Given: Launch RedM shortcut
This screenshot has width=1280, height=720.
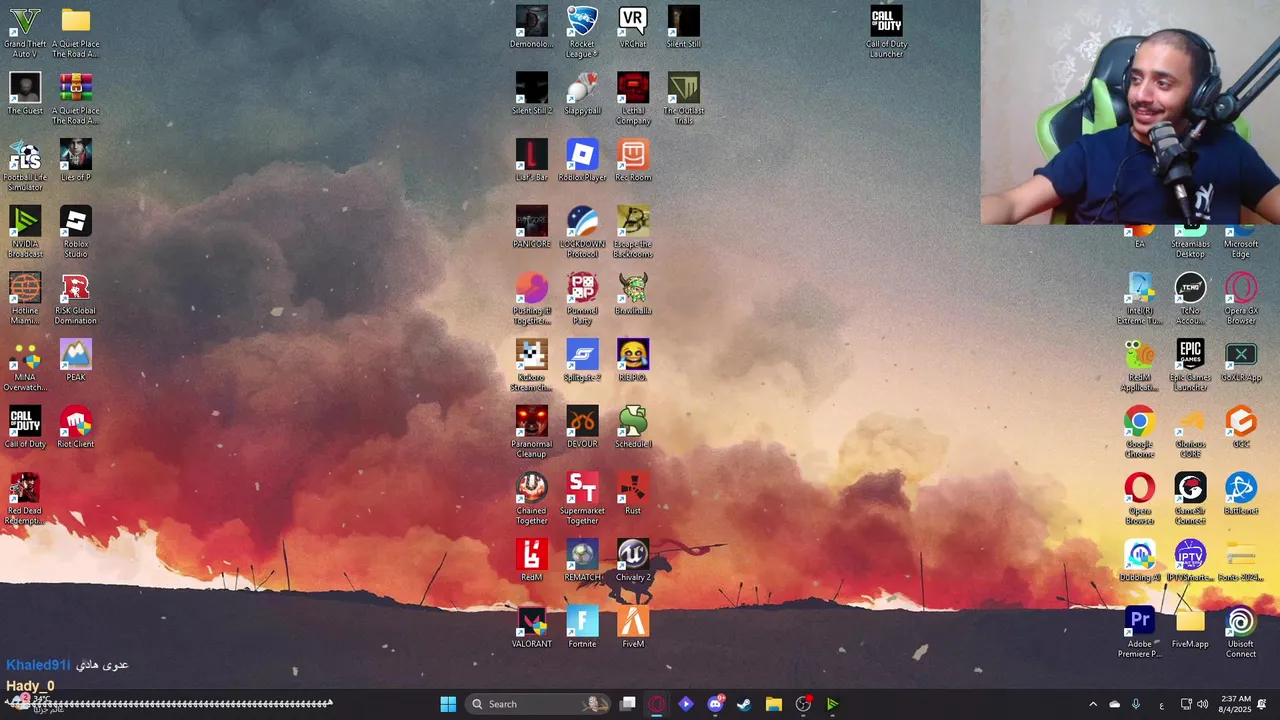Looking at the screenshot, I should [532, 561].
